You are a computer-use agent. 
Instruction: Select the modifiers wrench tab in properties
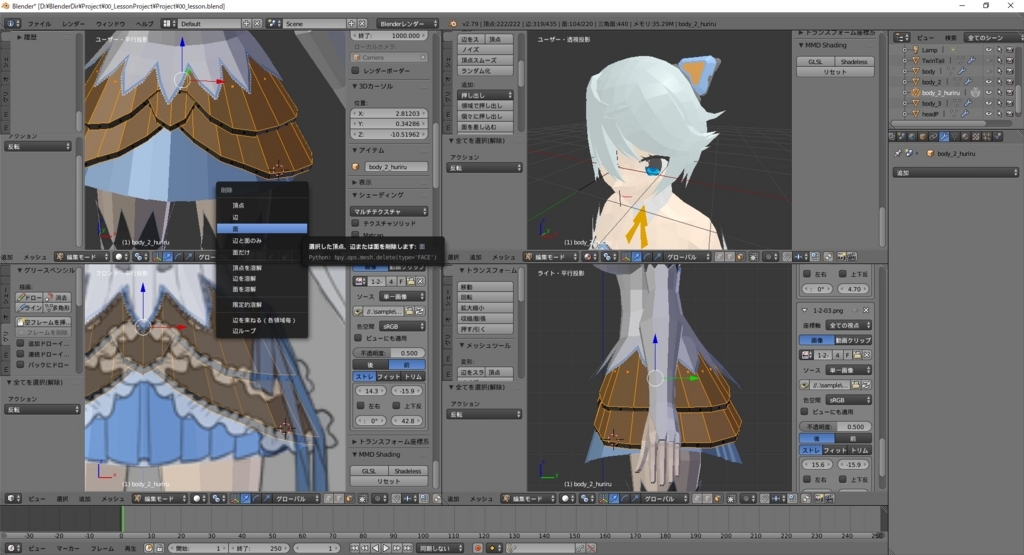coord(944,136)
